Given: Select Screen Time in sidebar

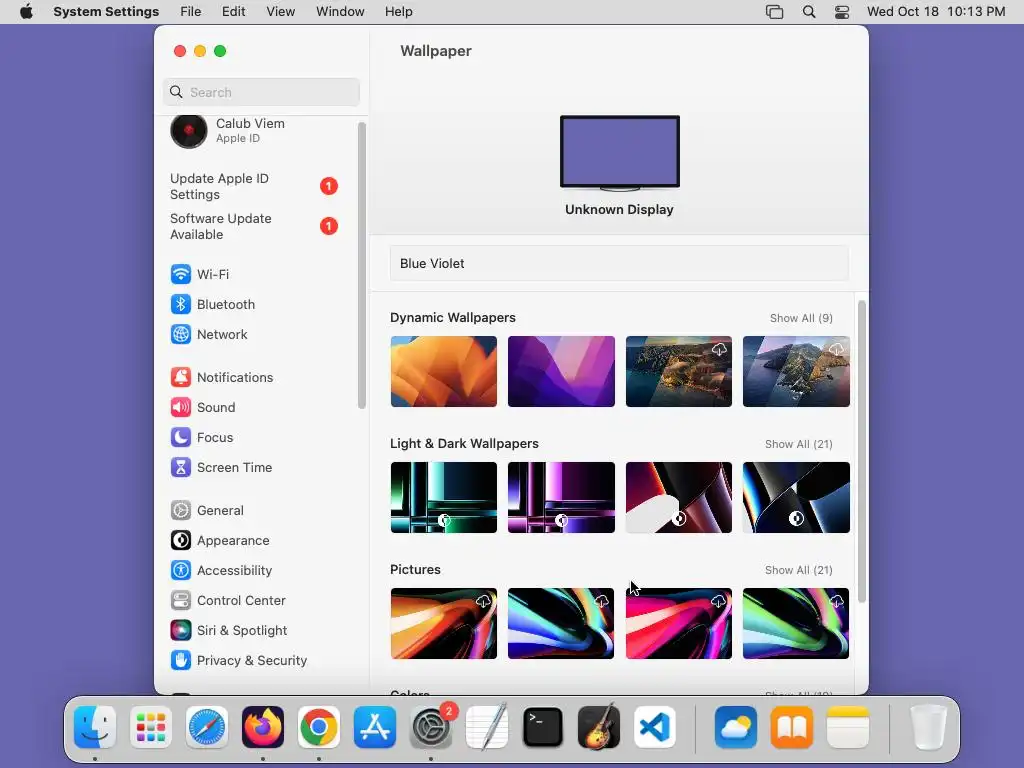Looking at the screenshot, I should [221, 468].
